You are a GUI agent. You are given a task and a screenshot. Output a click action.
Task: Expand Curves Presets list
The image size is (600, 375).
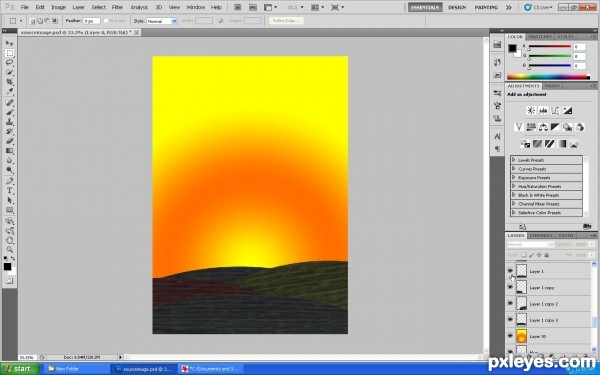click(x=514, y=169)
